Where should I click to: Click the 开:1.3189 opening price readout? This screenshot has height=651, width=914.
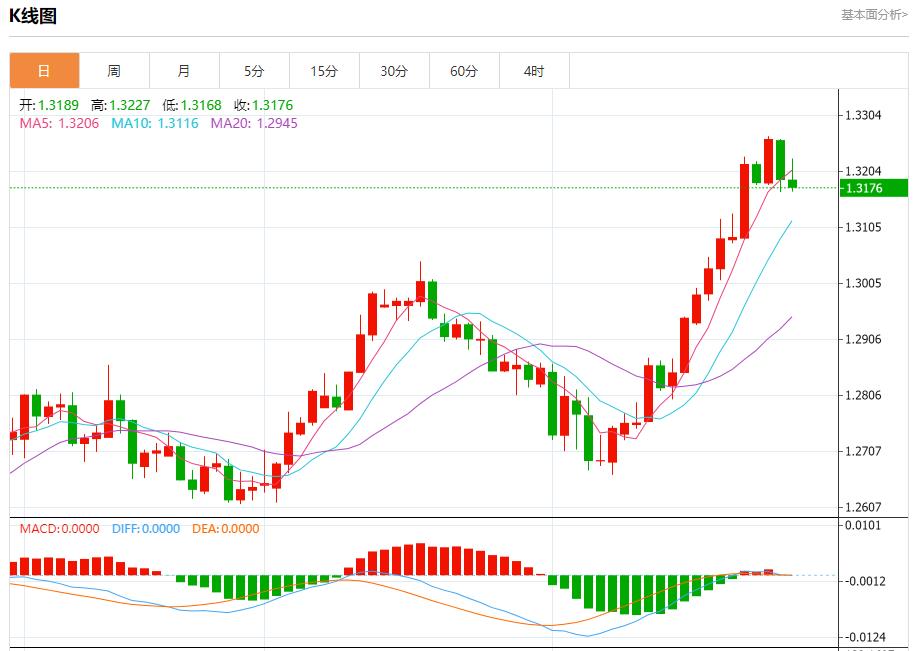[50, 105]
